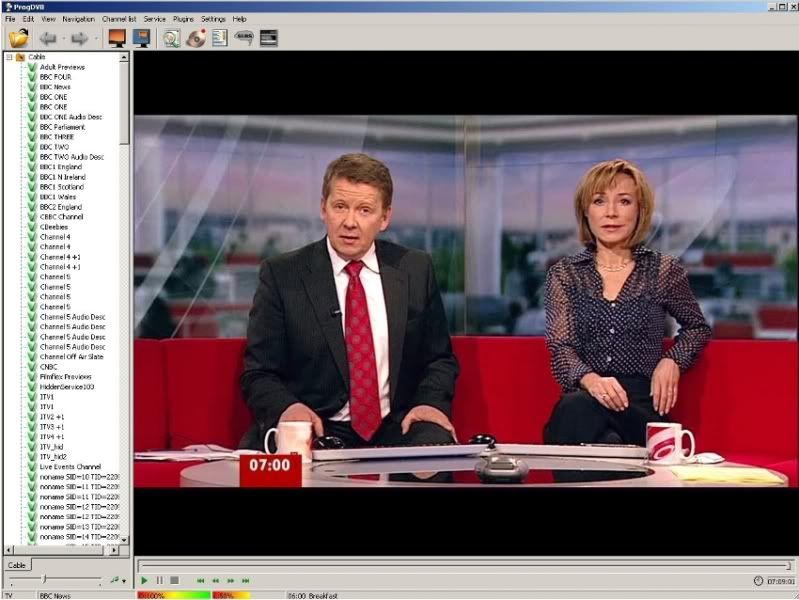Open the program guide list icon

click(x=219, y=38)
